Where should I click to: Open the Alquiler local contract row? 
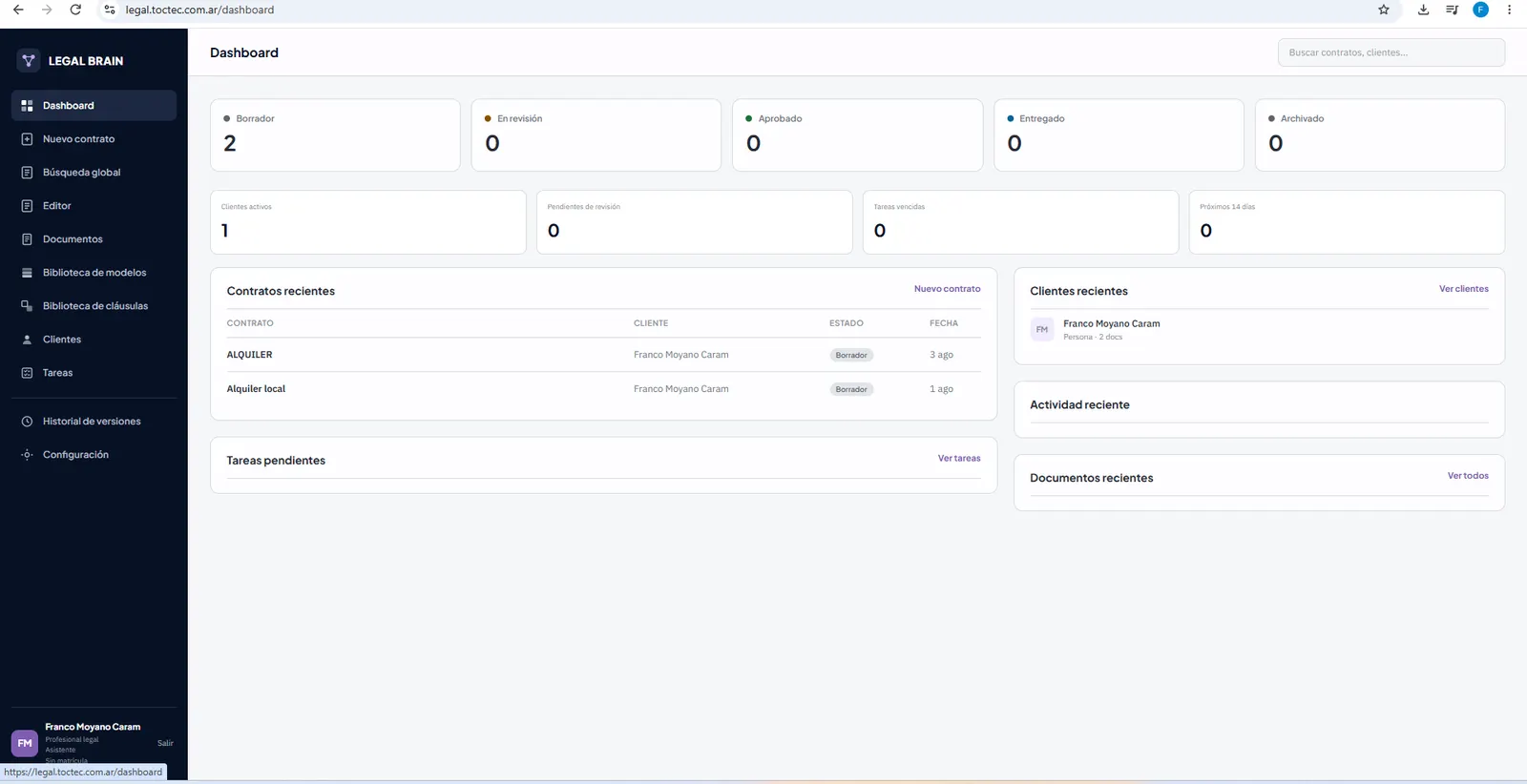click(603, 389)
